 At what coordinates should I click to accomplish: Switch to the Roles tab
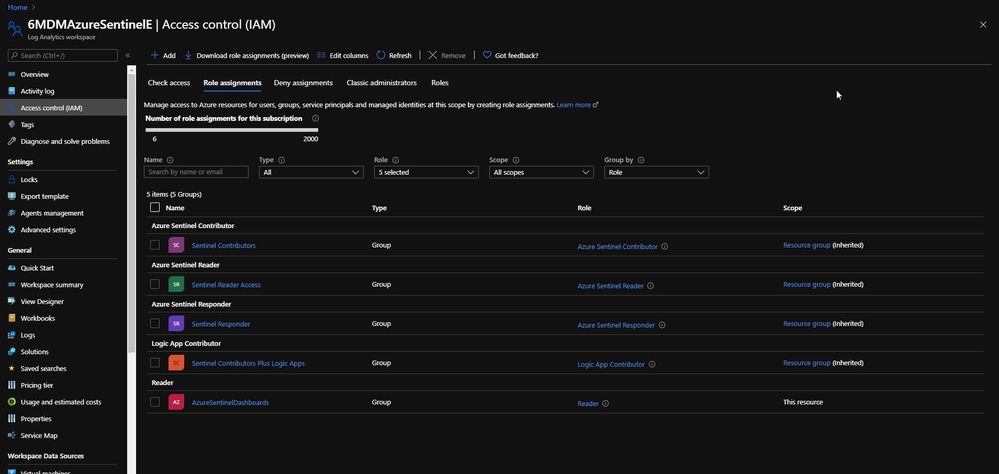(x=440, y=83)
